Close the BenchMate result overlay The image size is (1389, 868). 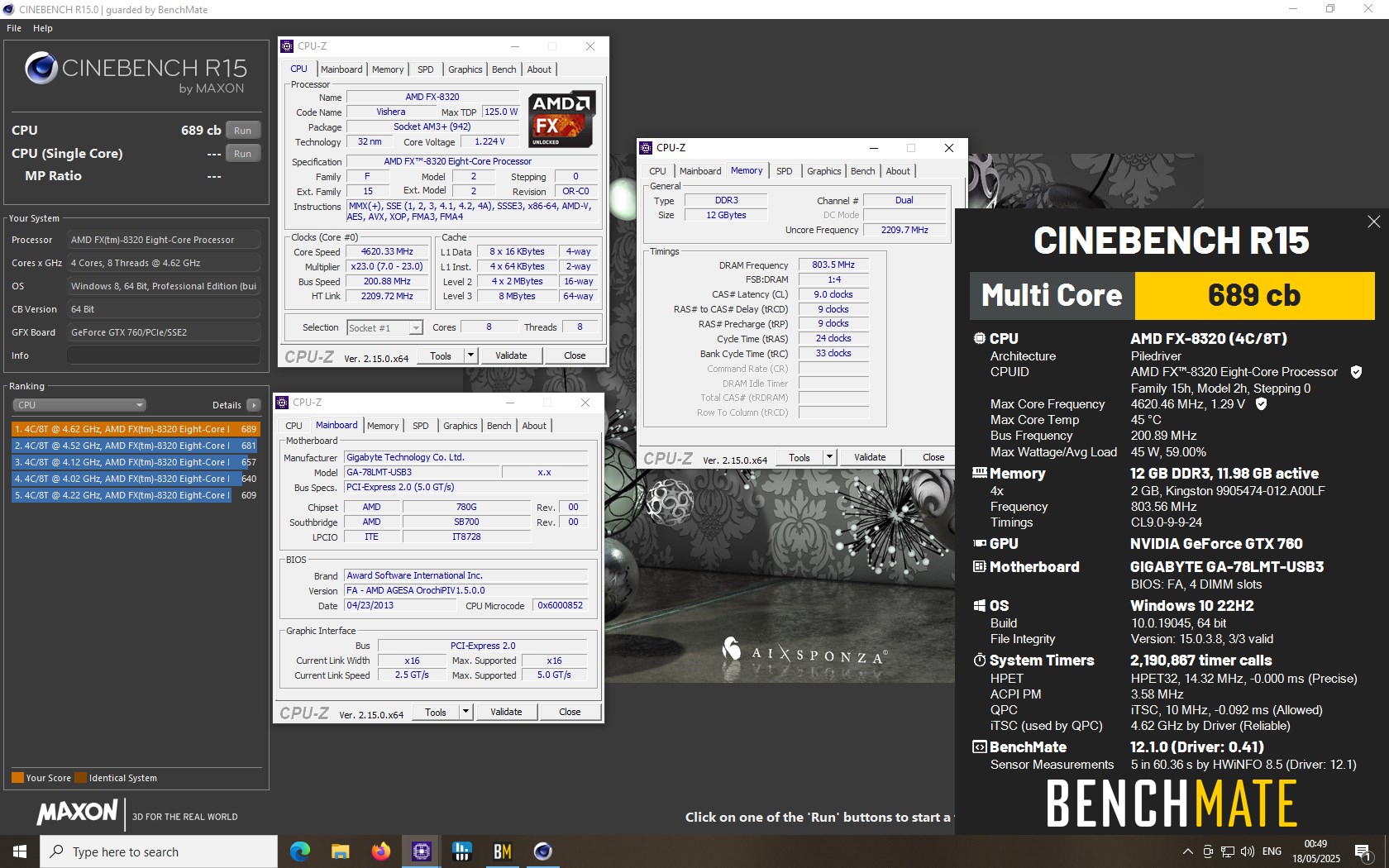tap(1373, 222)
